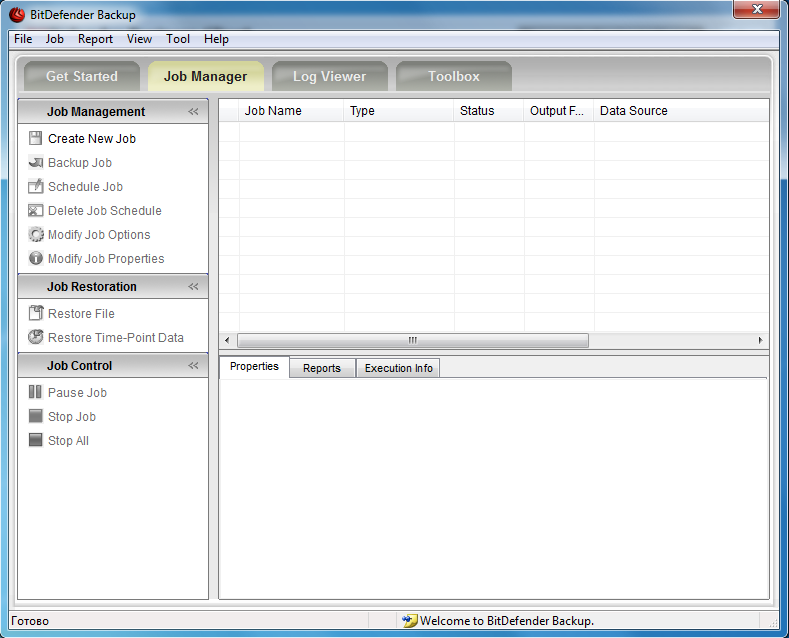Click the Delete Job Schedule icon
The height and width of the screenshot is (638, 789).
coord(35,210)
